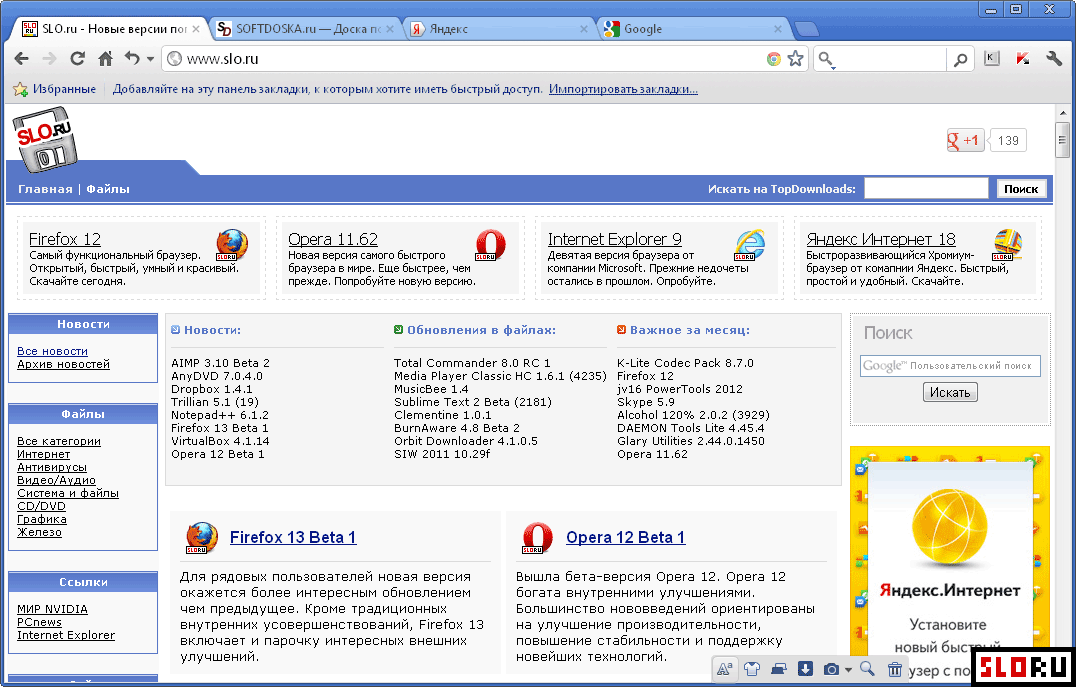The image size is (1076, 687).
Task: Open the МИР NVIDIA link
Action: pos(52,609)
